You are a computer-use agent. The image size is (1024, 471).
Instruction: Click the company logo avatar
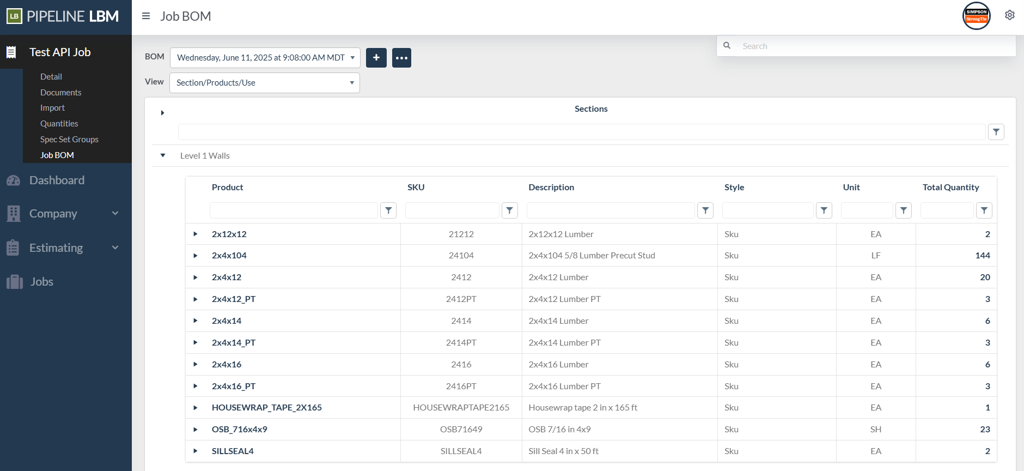coord(976,16)
